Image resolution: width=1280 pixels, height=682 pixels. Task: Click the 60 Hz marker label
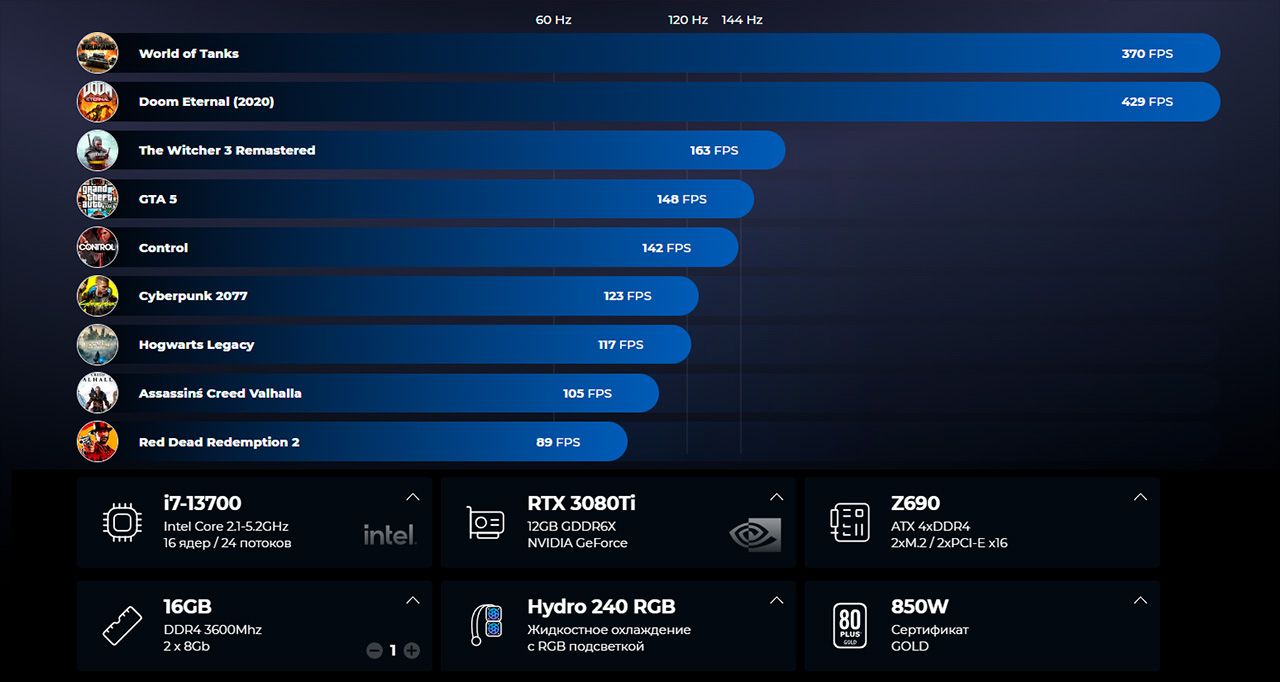click(x=553, y=20)
